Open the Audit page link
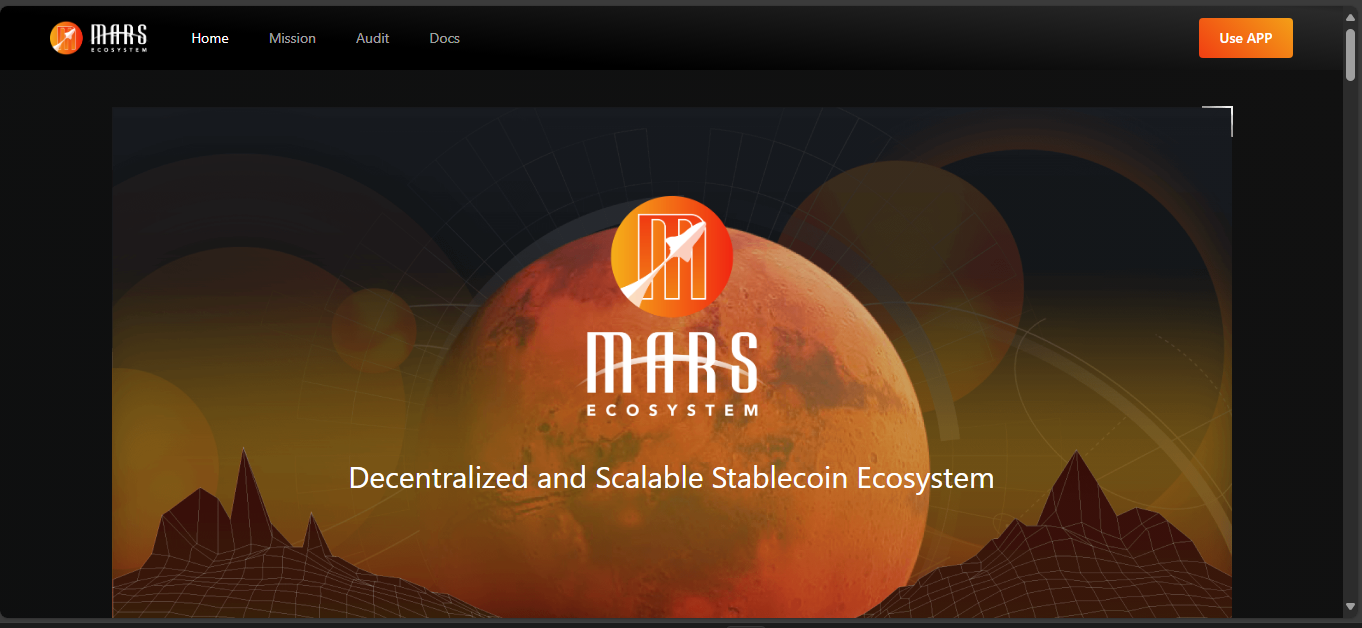This screenshot has height=628, width=1362. pyautogui.click(x=372, y=38)
